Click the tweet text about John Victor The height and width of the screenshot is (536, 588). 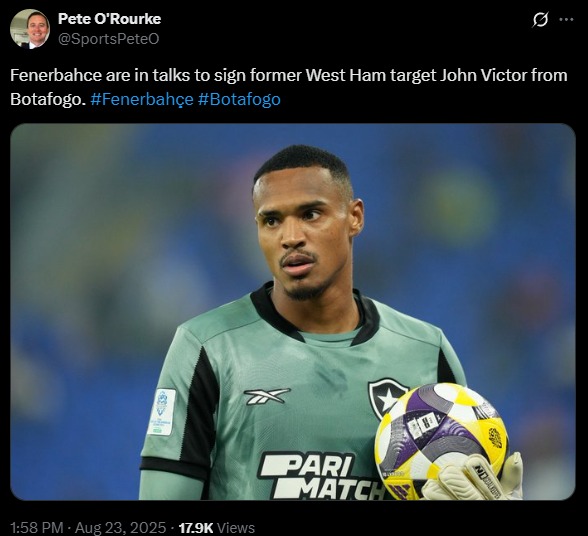pos(289,87)
